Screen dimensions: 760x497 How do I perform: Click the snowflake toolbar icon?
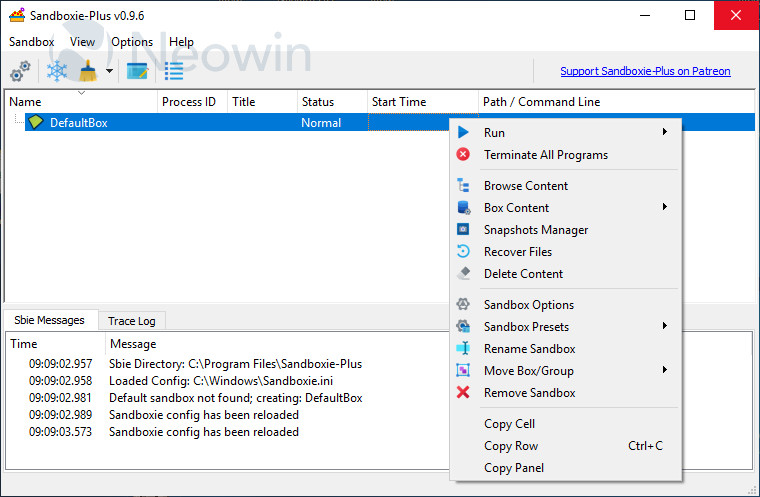coord(57,72)
